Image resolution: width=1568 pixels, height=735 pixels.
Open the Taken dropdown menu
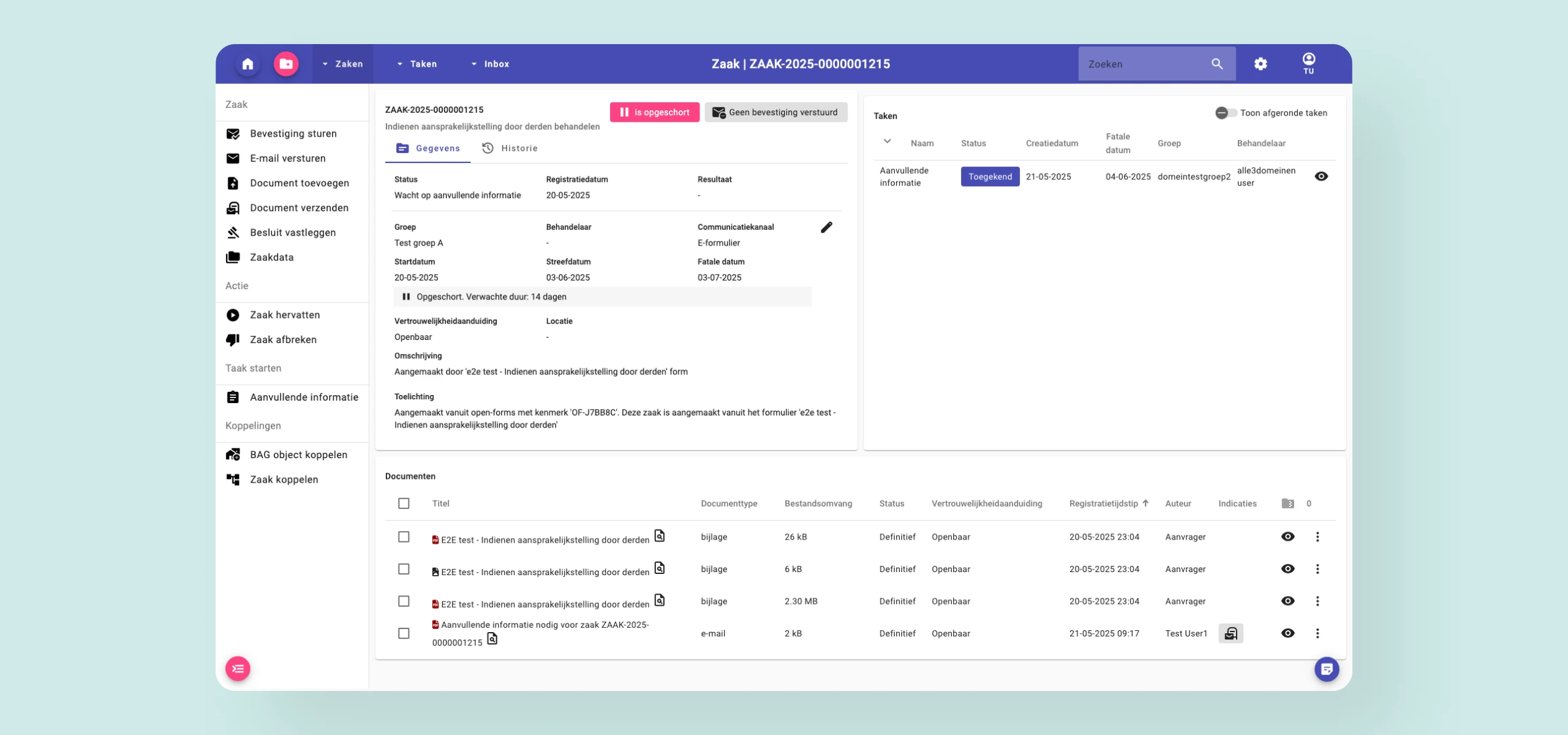(x=417, y=64)
